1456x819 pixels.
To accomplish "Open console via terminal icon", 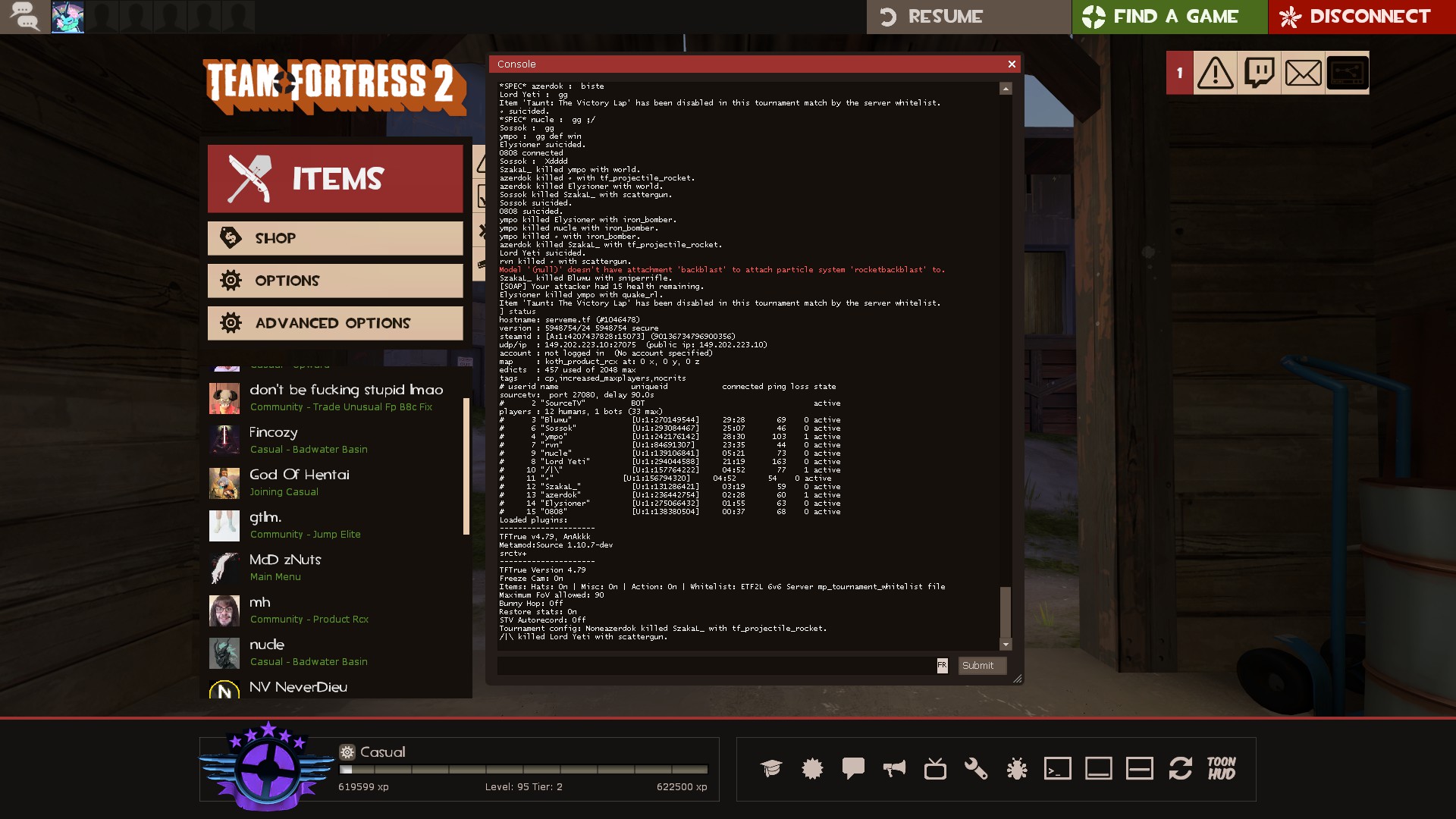I will click(1058, 769).
